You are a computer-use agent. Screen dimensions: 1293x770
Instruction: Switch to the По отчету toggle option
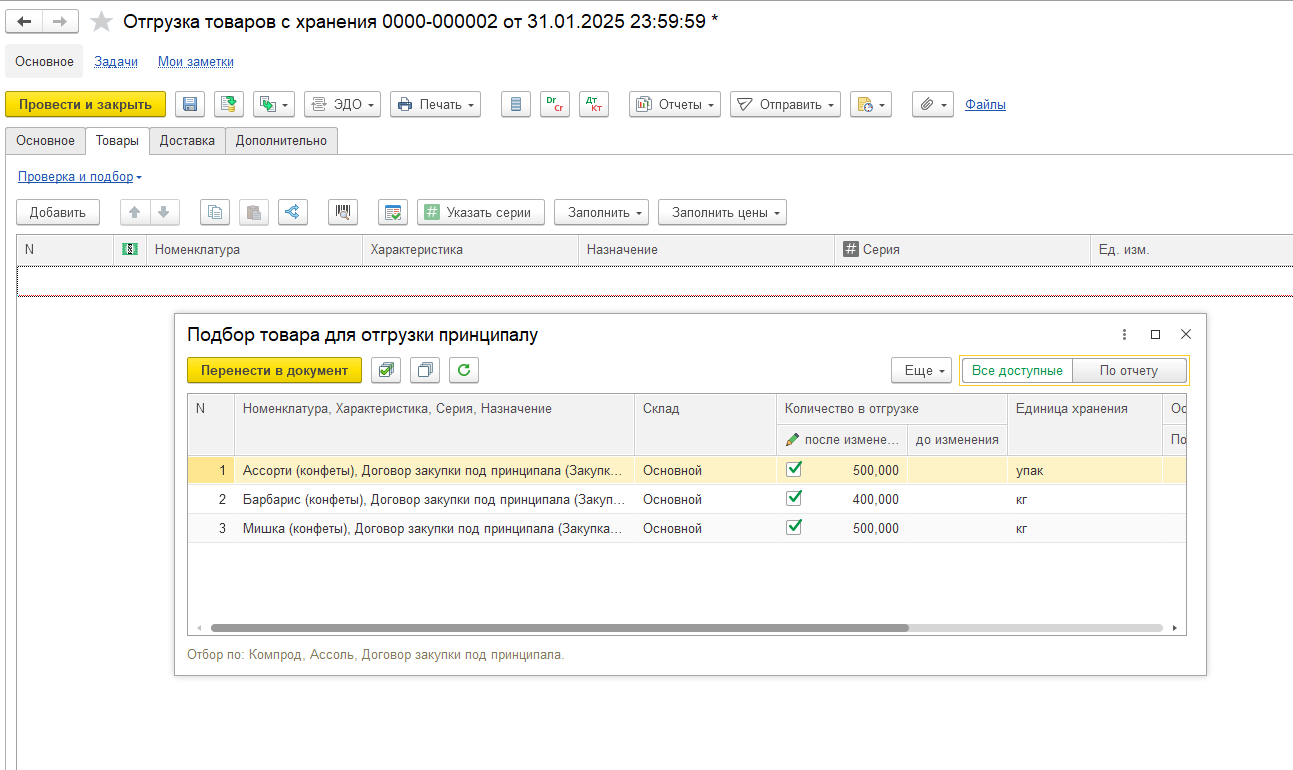coord(1128,370)
